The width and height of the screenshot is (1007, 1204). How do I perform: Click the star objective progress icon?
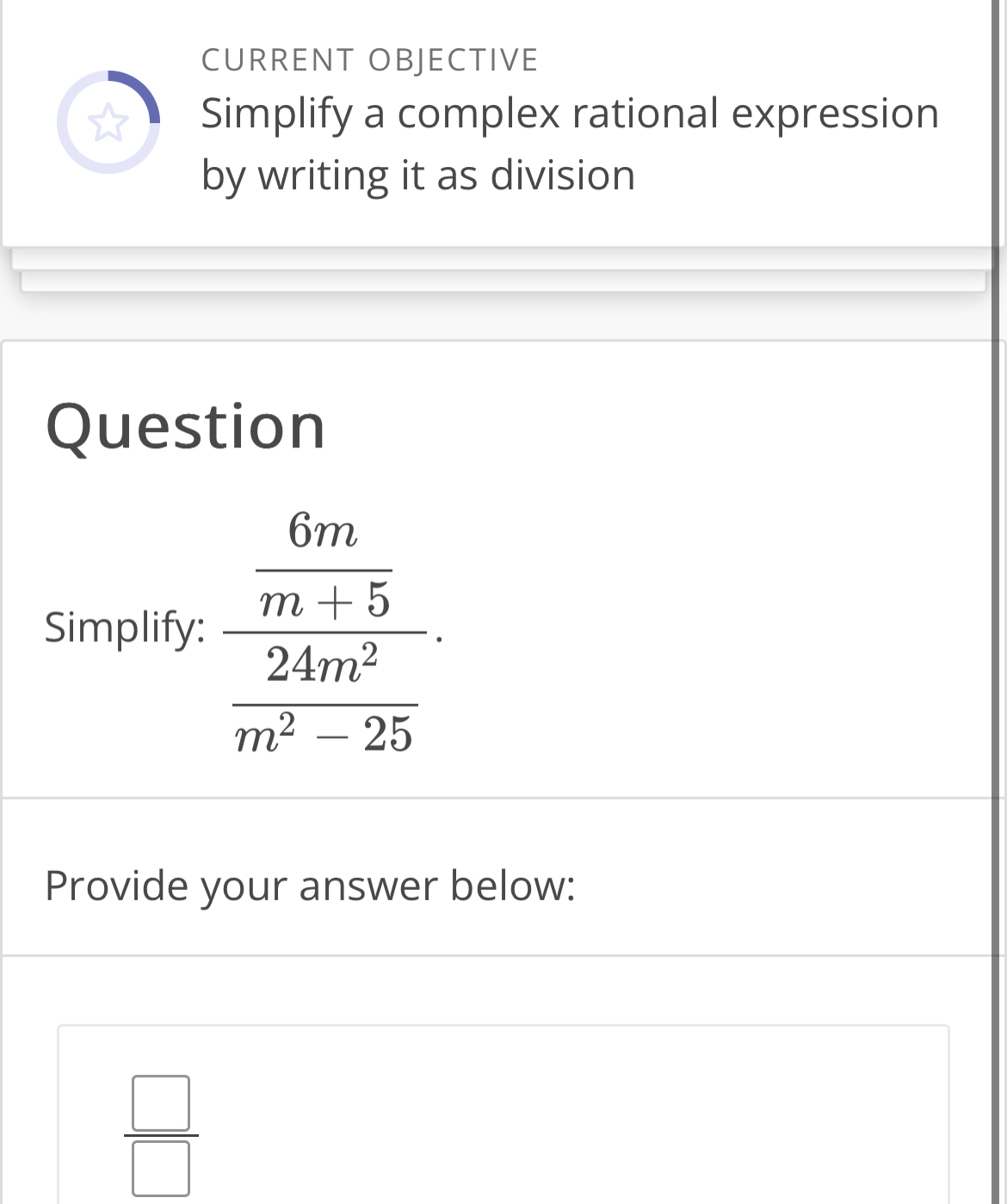coord(109,123)
